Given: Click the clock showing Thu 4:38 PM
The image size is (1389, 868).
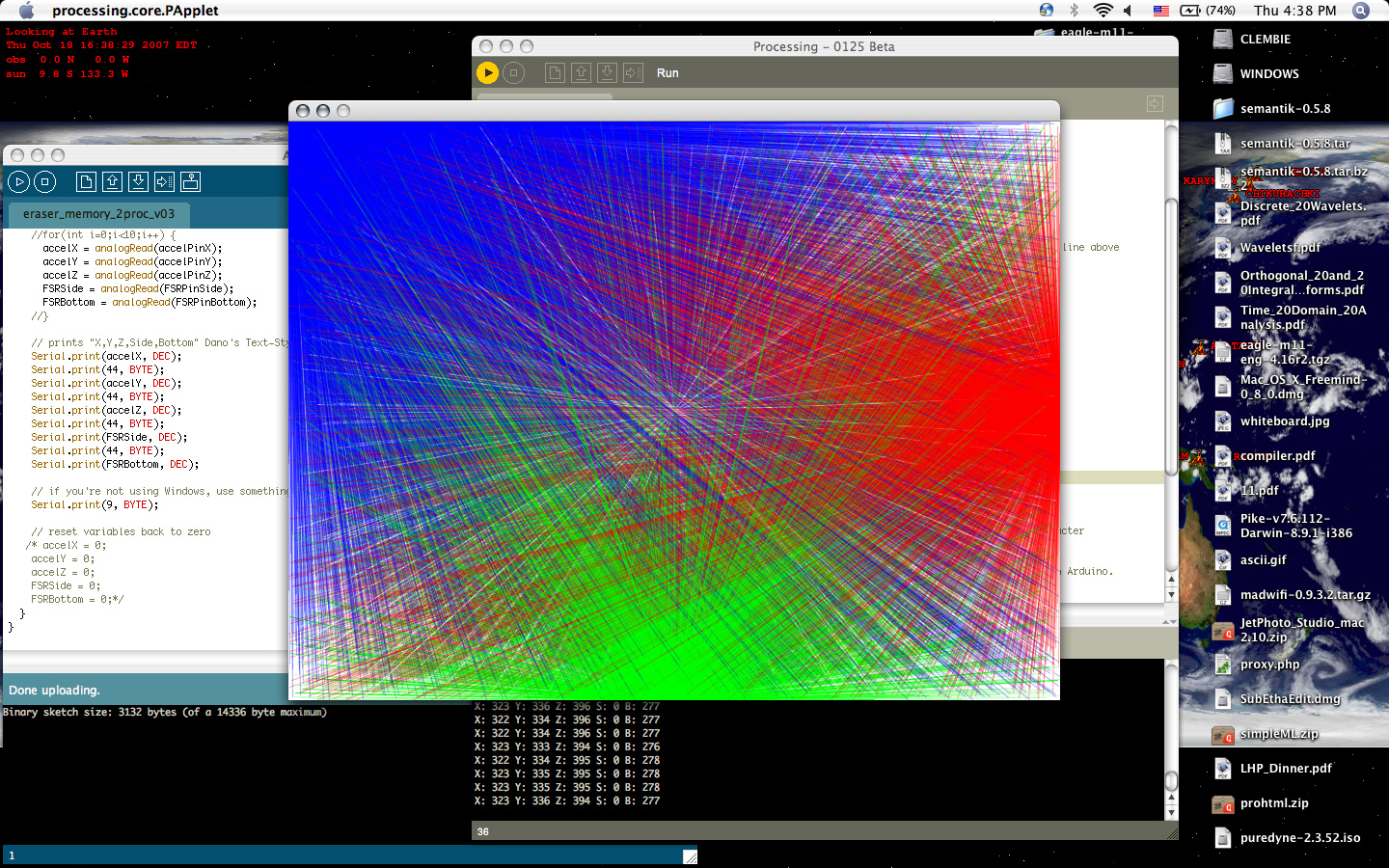Looking at the screenshot, I should pyautogui.click(x=1295, y=11).
